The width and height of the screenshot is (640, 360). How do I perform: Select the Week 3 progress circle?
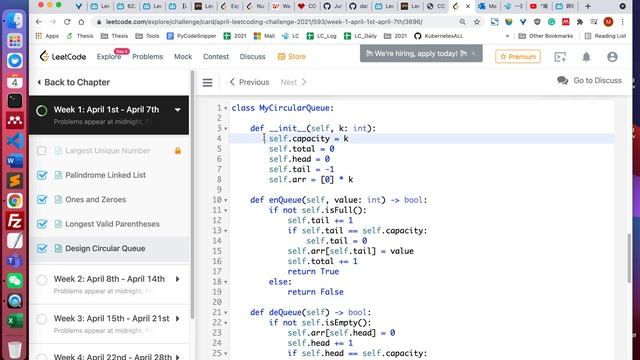click(x=42, y=319)
